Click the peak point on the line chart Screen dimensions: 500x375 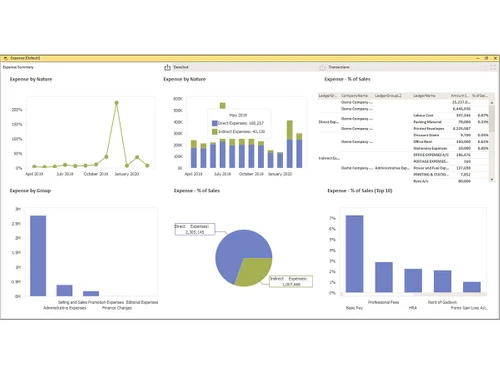coord(116,103)
